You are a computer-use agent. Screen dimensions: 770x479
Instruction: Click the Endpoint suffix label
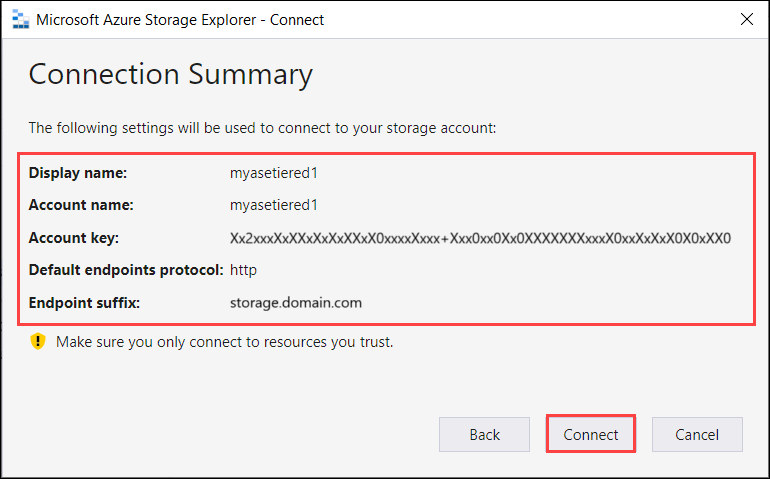84,303
